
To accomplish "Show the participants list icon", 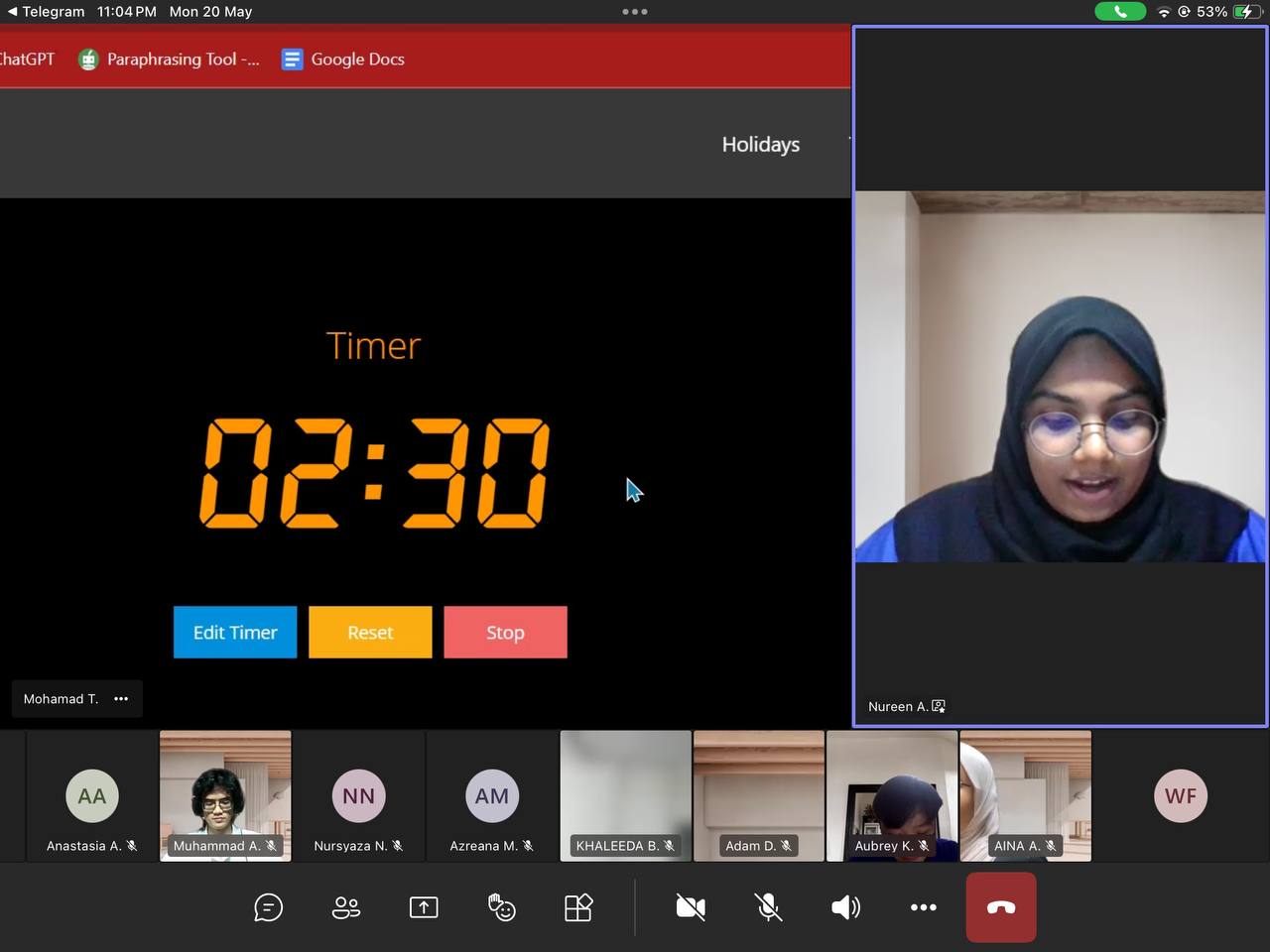I will point(346,907).
